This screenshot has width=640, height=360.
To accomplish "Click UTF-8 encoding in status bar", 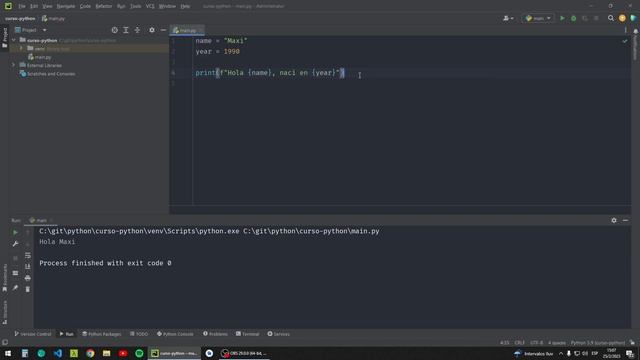I will pyautogui.click(x=536, y=343).
